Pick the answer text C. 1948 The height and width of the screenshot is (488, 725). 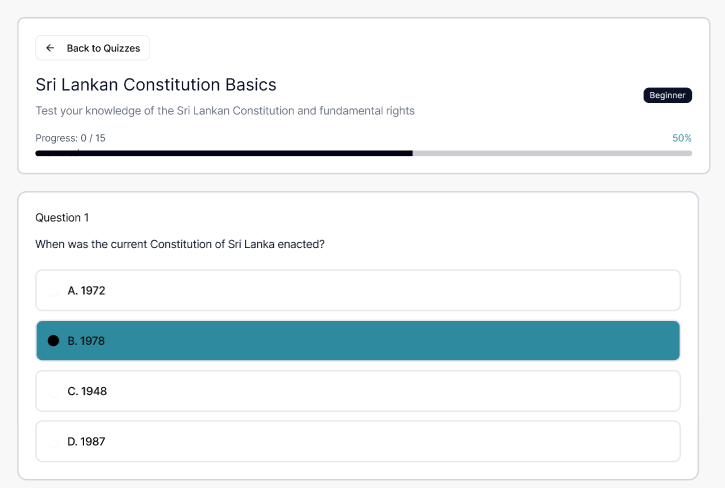[87, 391]
